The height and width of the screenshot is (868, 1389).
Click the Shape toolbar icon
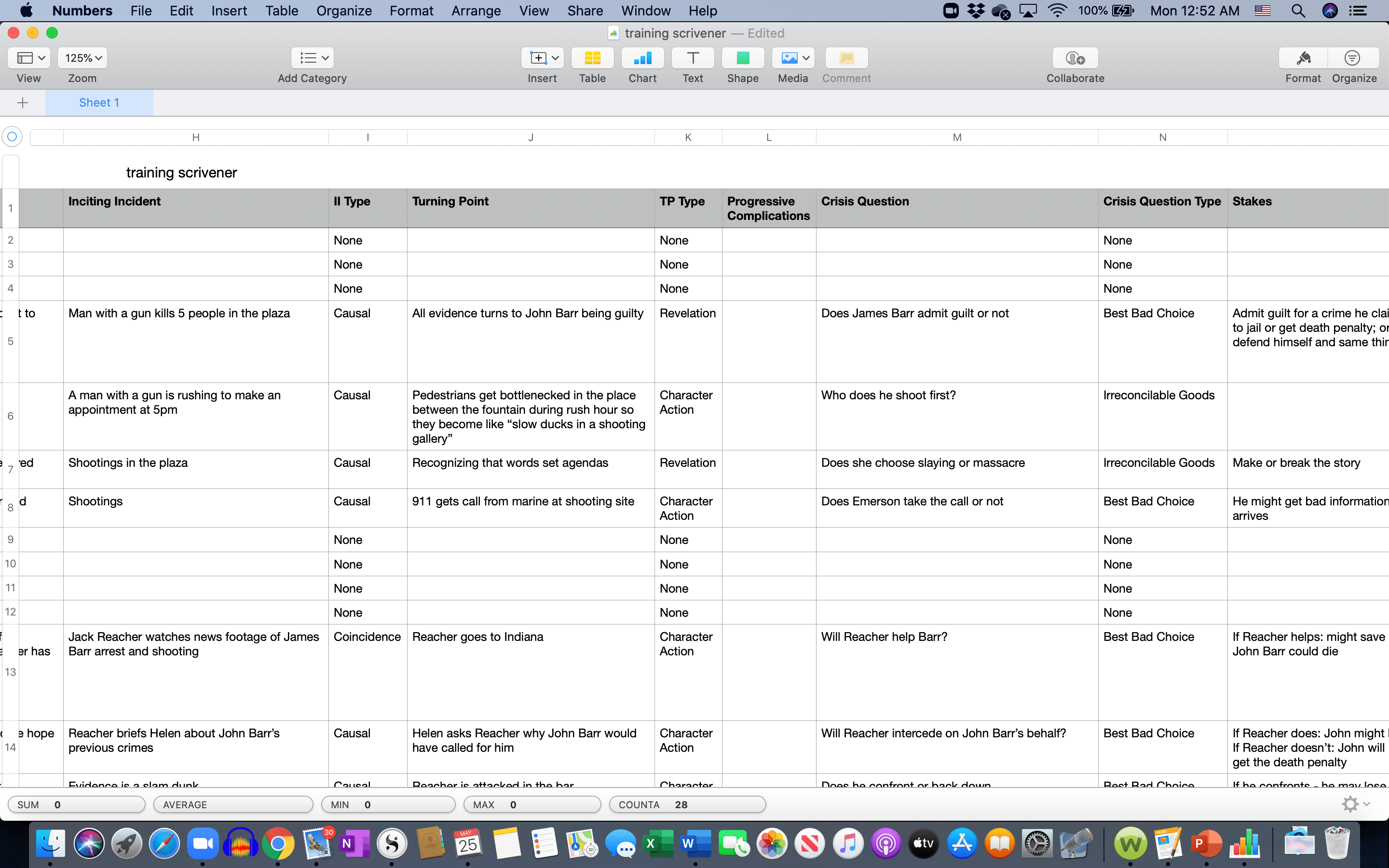742,58
